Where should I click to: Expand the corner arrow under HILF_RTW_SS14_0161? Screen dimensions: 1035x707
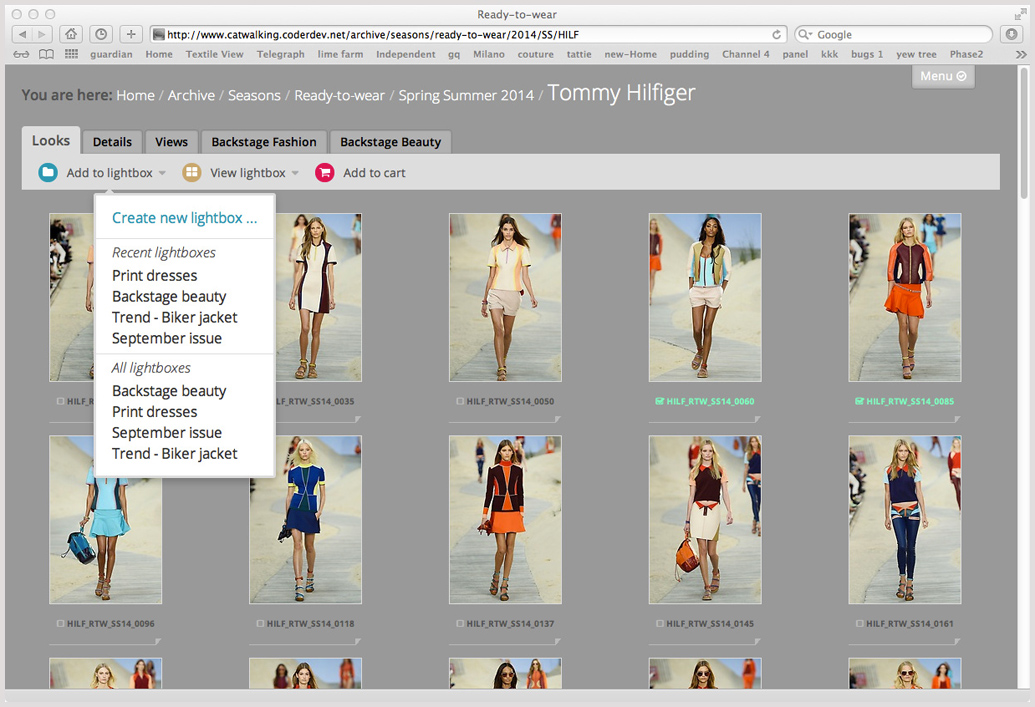pos(957,642)
